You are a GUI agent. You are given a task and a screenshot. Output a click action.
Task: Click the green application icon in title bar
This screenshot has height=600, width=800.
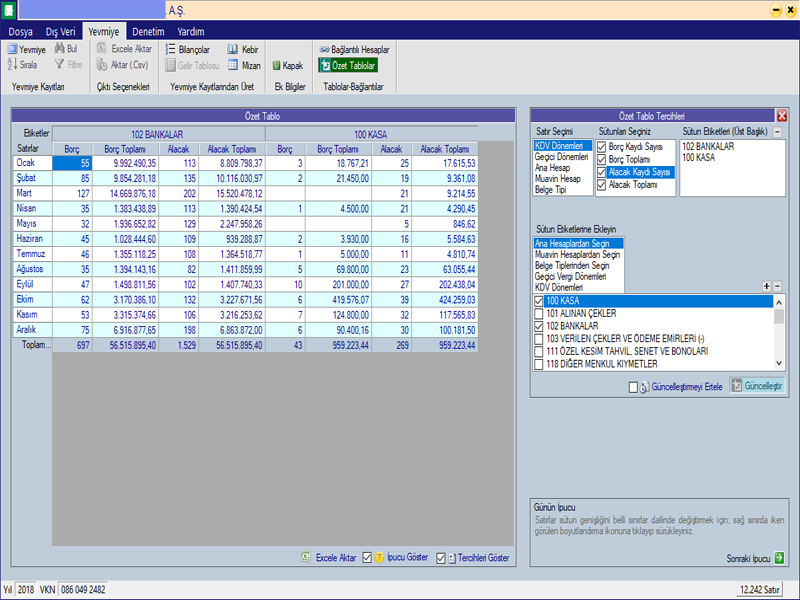tap(9, 10)
